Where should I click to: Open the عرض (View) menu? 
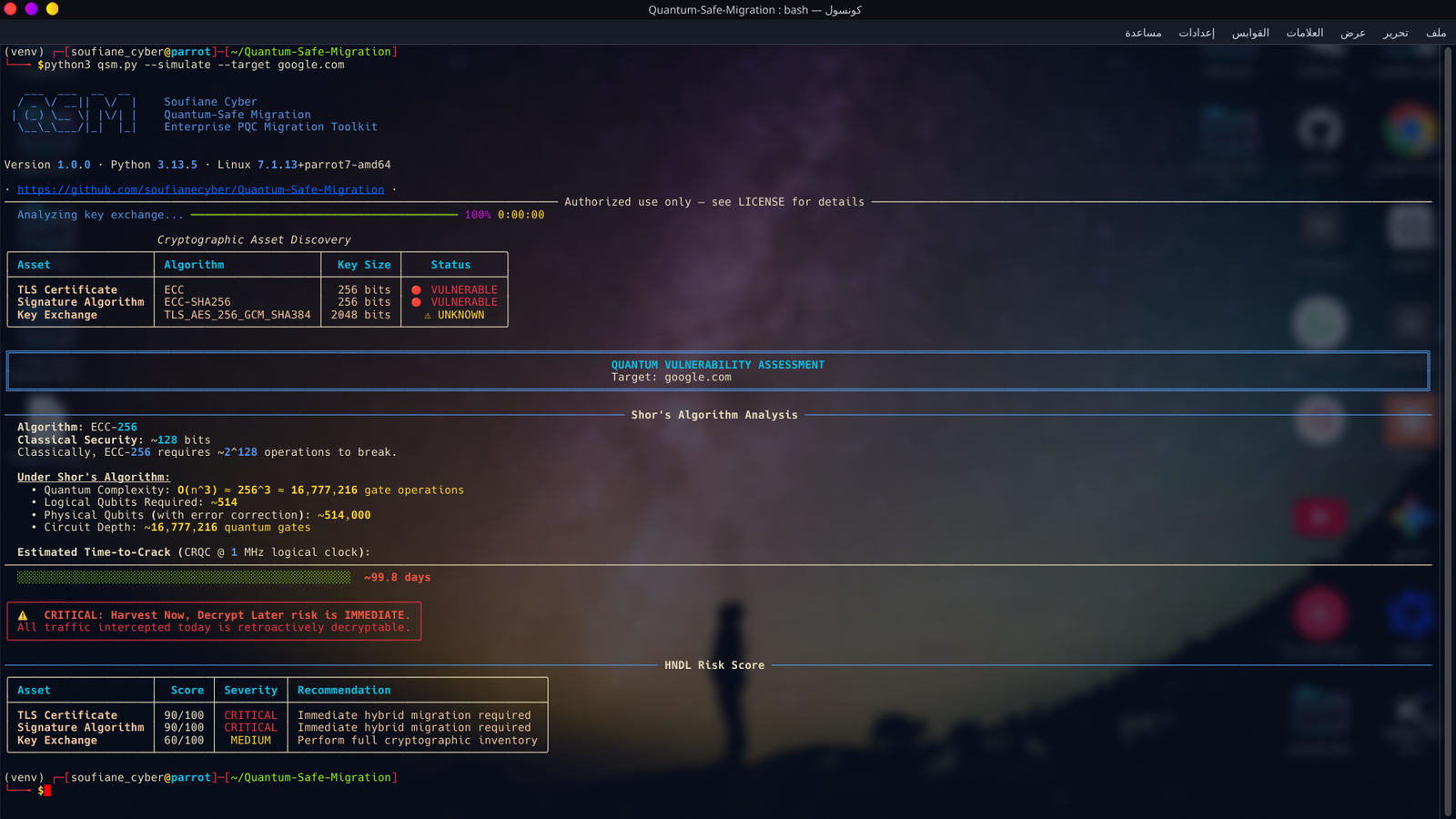(x=1353, y=33)
